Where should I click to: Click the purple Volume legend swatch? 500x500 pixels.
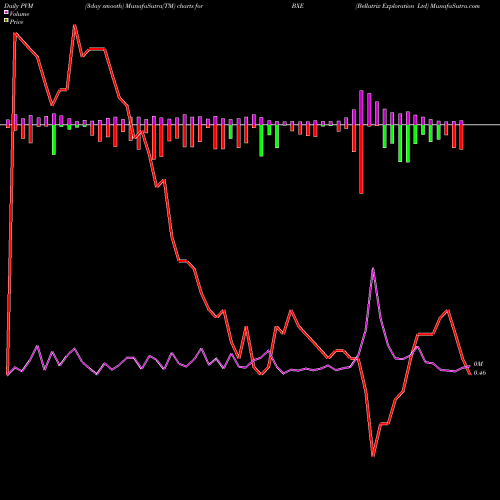point(6,12)
